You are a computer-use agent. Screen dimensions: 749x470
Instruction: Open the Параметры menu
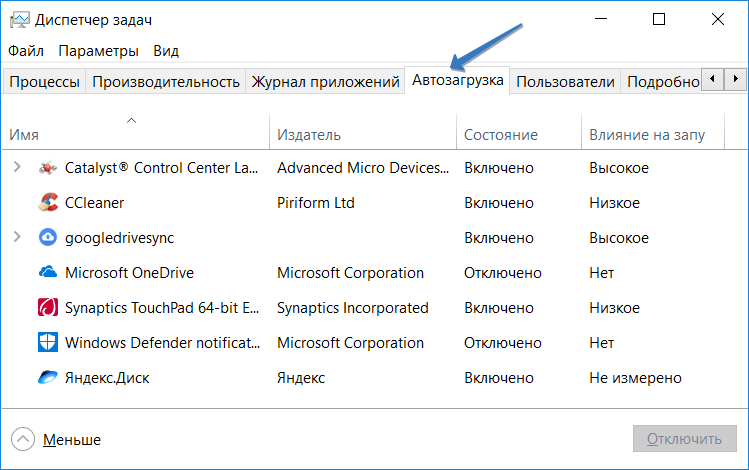tap(98, 51)
